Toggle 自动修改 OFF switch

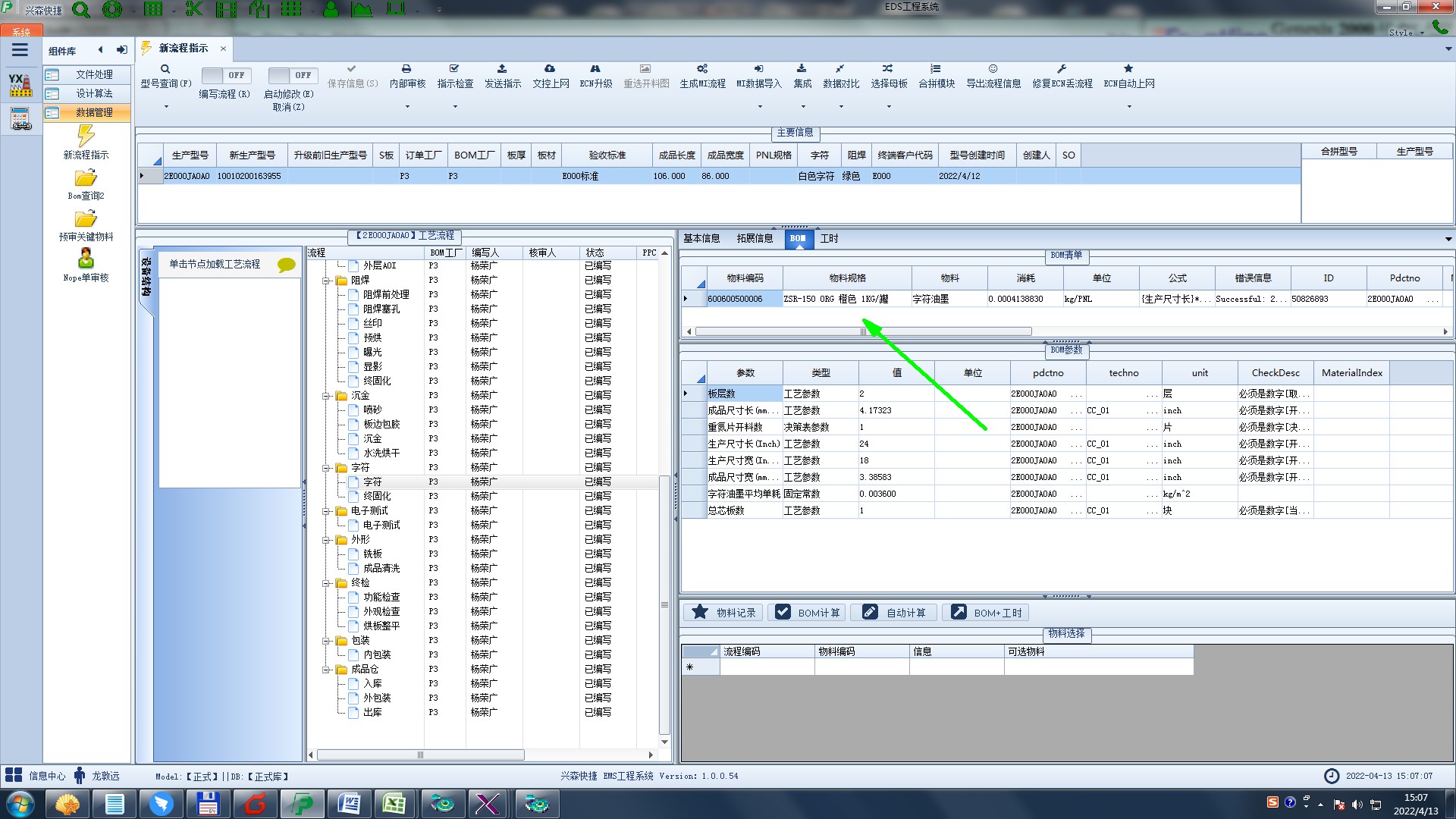pyautogui.click(x=293, y=75)
